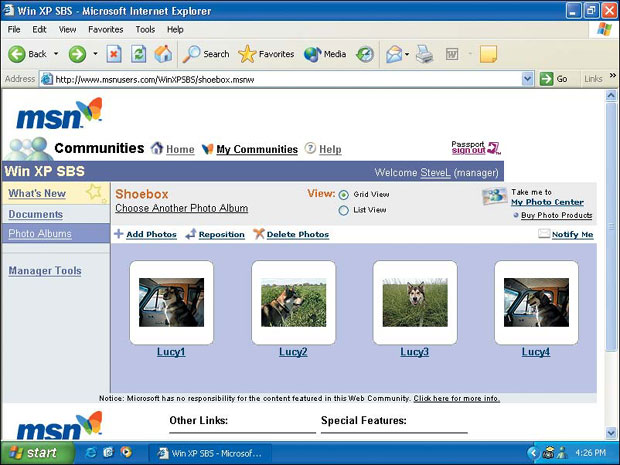Screen dimensions: 620x465
Task: Select the Grid View radio button
Action: pos(344,195)
